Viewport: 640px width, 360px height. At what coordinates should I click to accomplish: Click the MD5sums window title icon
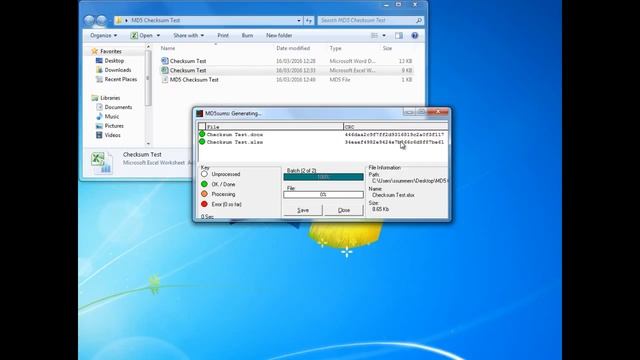pyautogui.click(x=200, y=113)
